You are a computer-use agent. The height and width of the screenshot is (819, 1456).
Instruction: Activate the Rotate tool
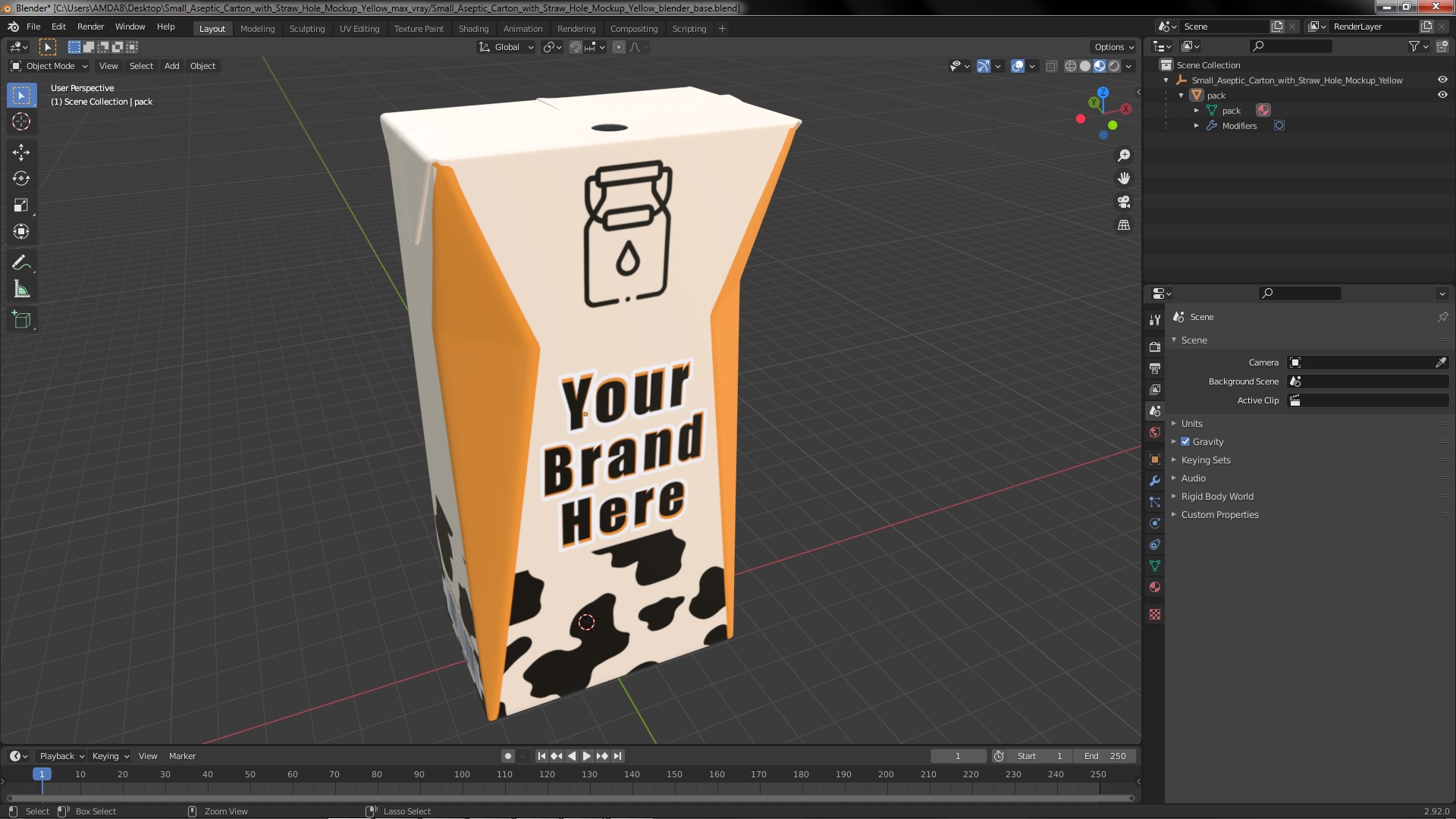tap(21, 179)
